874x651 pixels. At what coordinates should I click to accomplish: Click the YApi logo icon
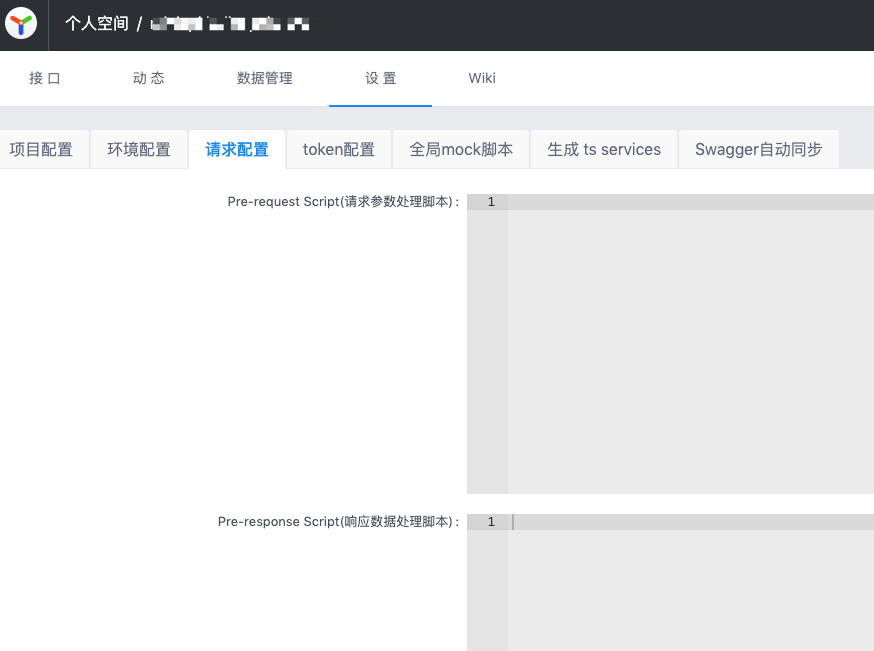[20, 24]
